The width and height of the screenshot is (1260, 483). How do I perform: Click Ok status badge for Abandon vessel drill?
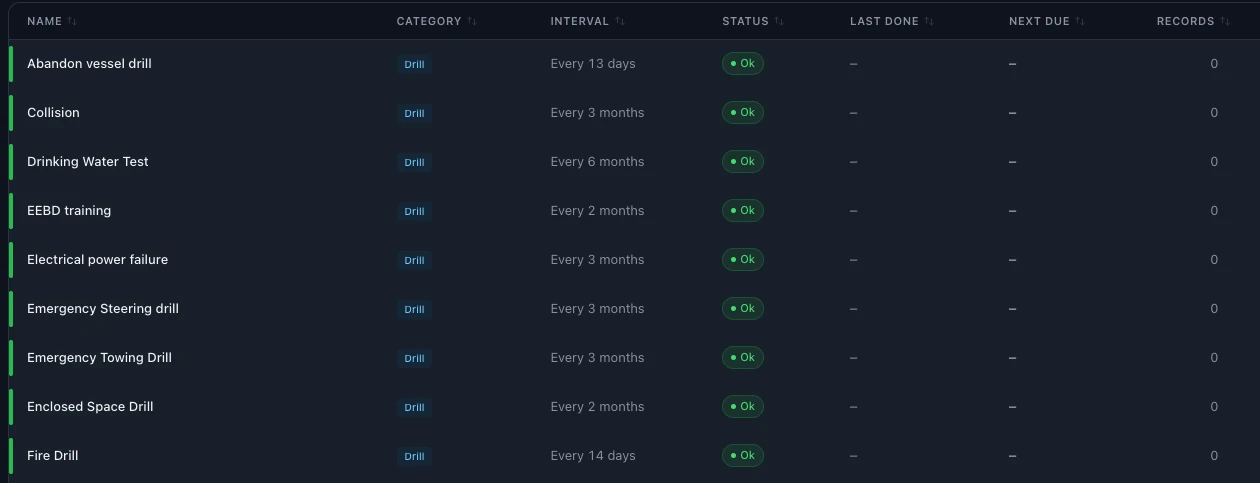(x=743, y=63)
